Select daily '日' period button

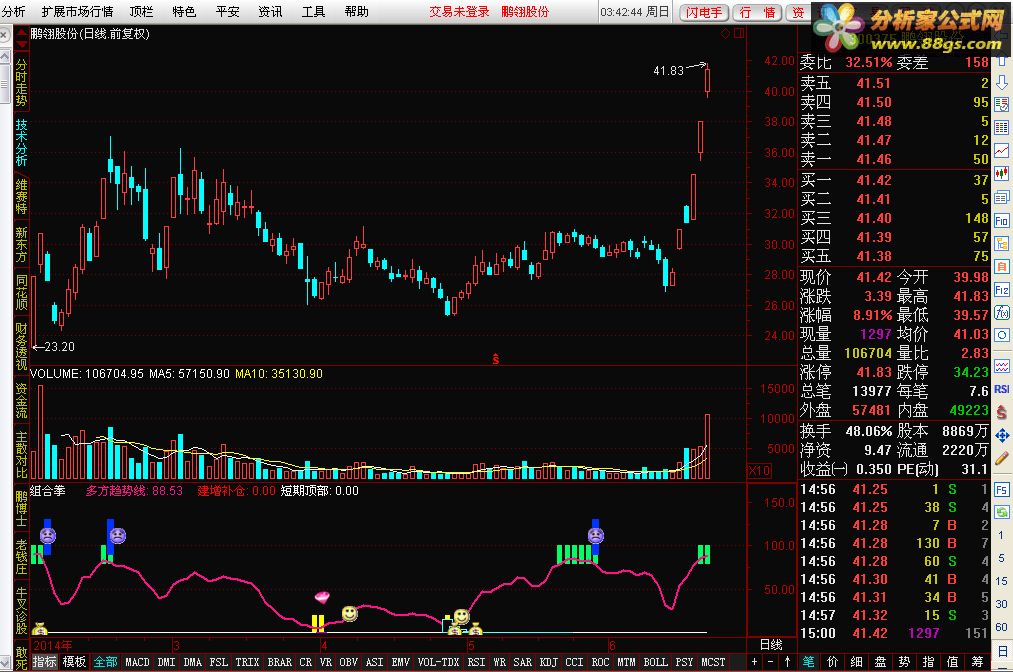(x=1001, y=649)
